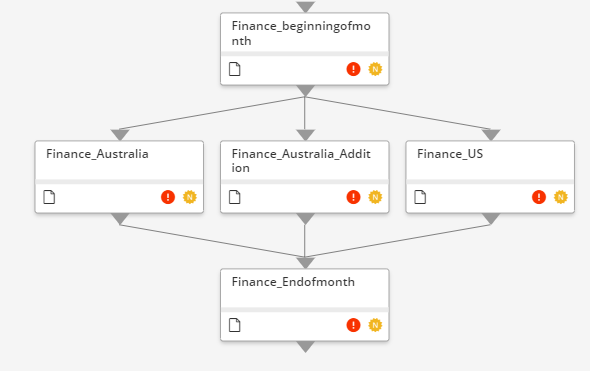Click the document icon in Finance_Endofmonth node
Screen dimensions: 590x371
[x=235, y=325]
